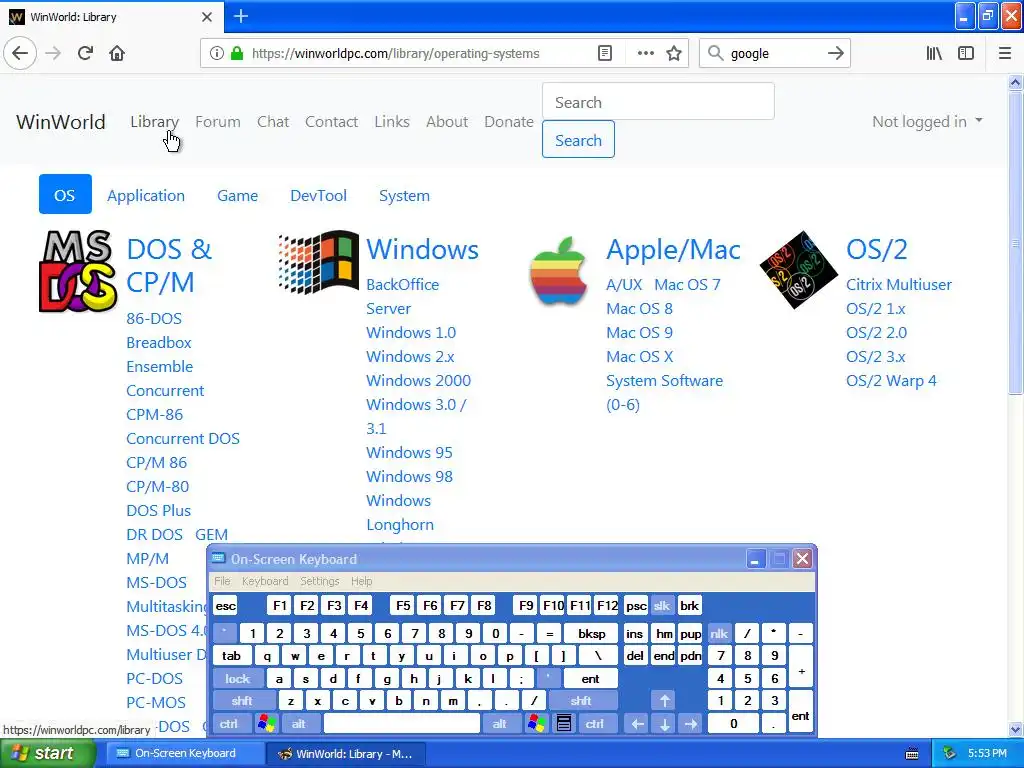Click the MS-DOS logo image
The width and height of the screenshot is (1024, 768).
click(x=78, y=271)
